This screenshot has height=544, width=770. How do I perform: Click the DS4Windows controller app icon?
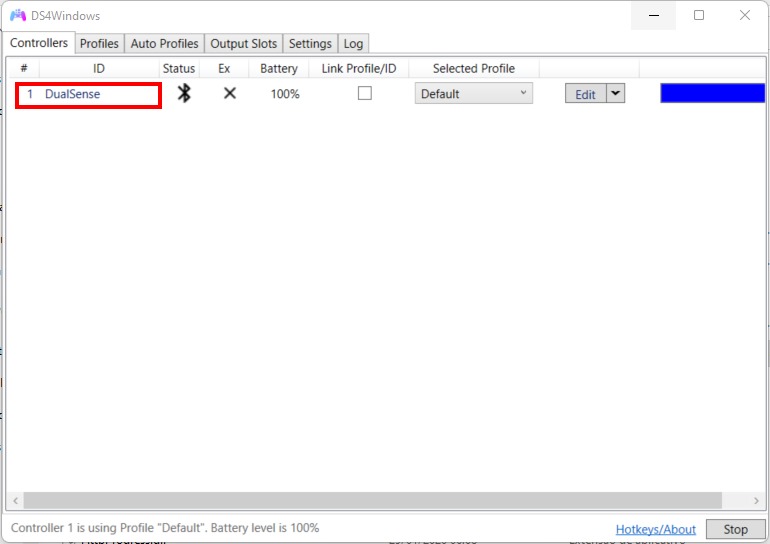18,15
